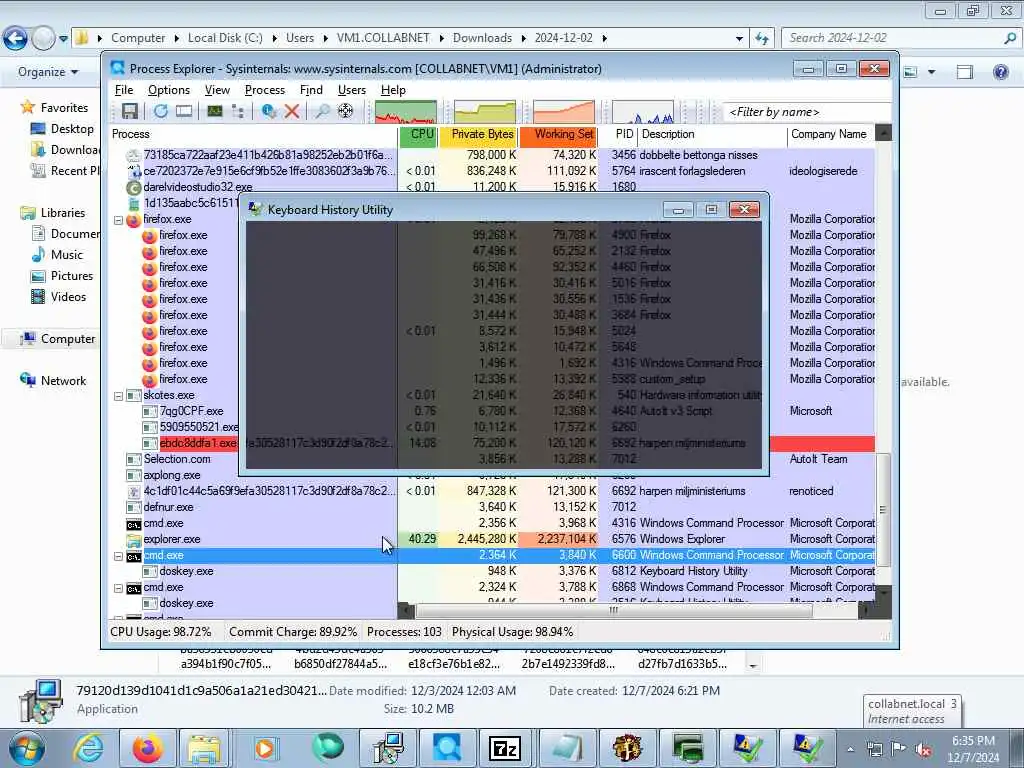Sort by the PID column header
The image size is (1024, 768).
click(x=618, y=135)
